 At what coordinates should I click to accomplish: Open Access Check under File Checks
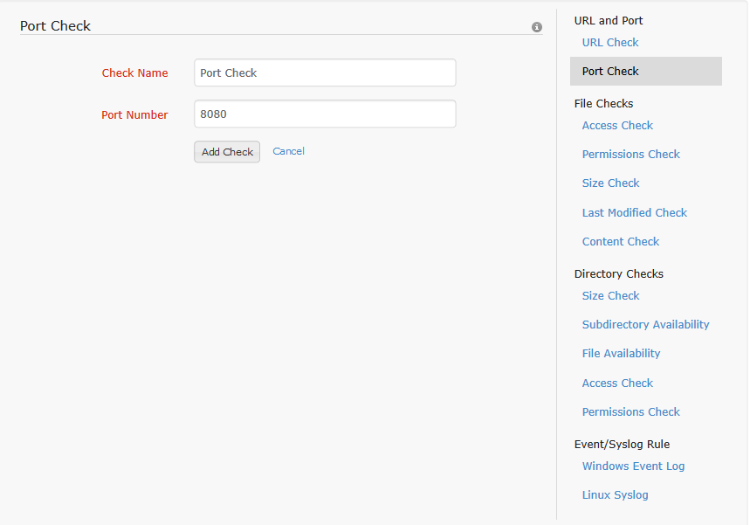(x=617, y=125)
